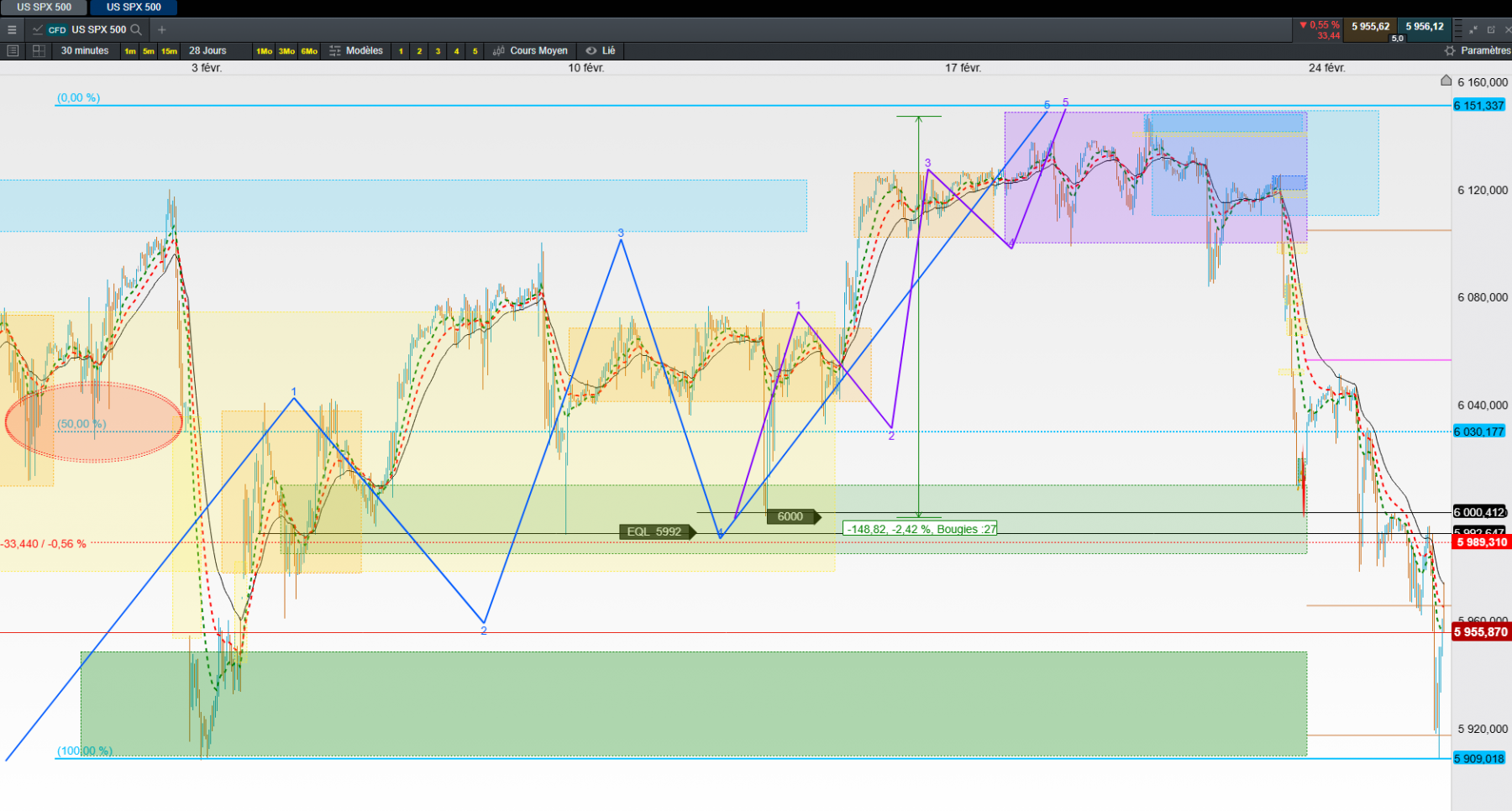Viewport: 1512px width, 811px height.
Task: Click the home marker icon above price scale
Action: point(1446,81)
